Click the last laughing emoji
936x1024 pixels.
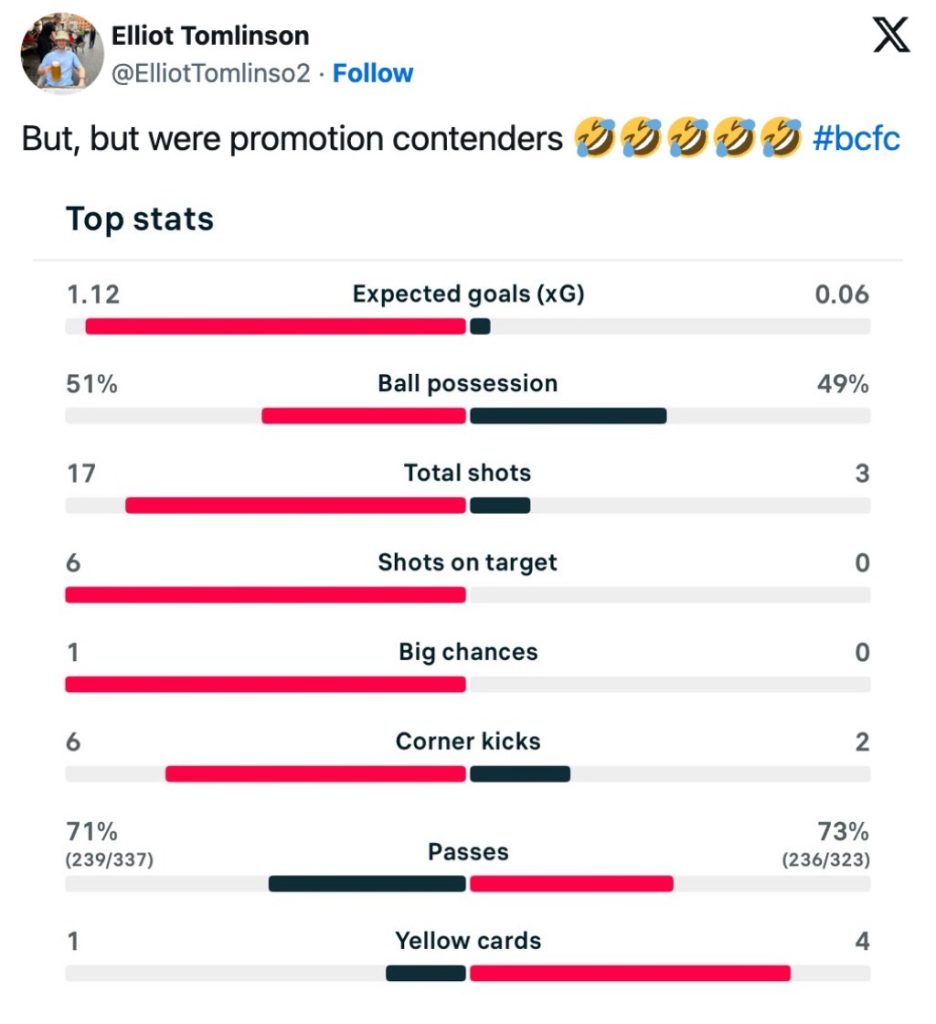pos(782,138)
